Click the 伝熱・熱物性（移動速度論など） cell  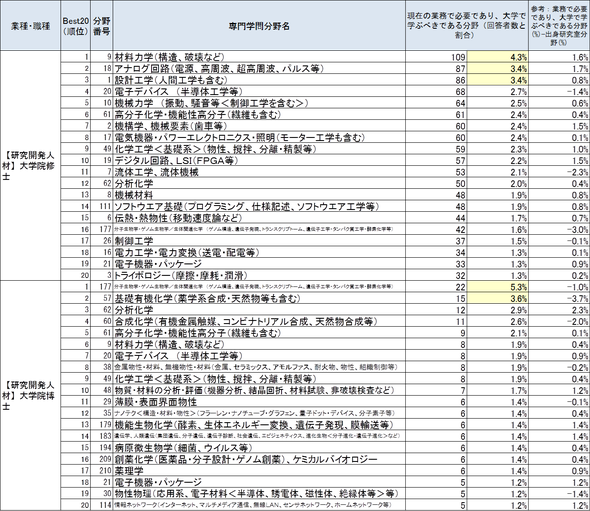(x=259, y=218)
